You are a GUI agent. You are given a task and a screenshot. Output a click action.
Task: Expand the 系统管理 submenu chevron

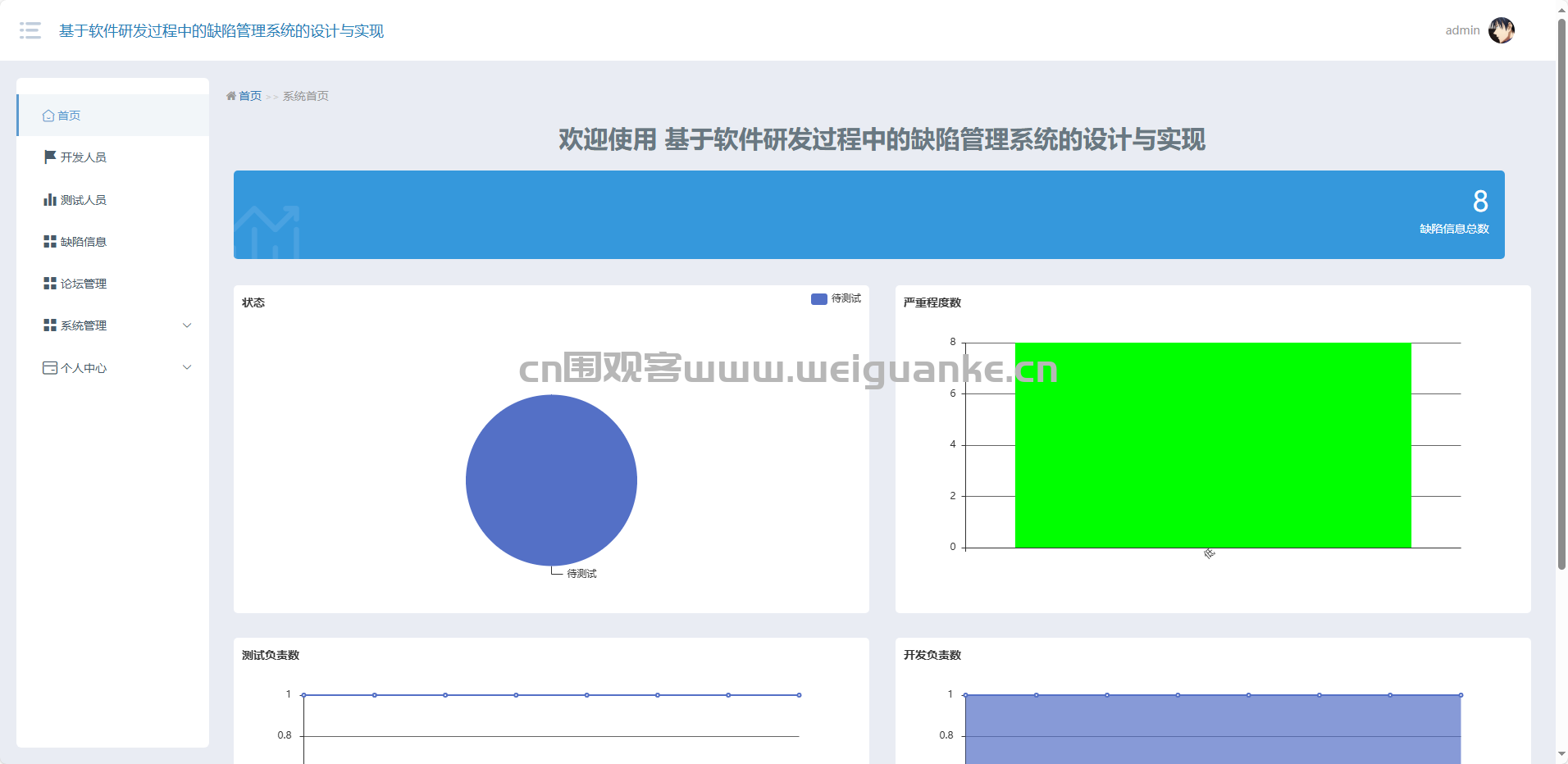pyautogui.click(x=187, y=325)
